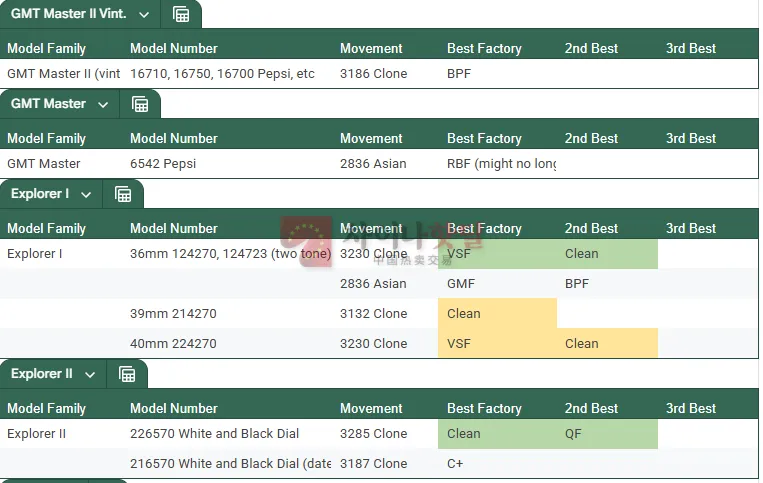This screenshot has width=763, height=483.
Task: Click Model Number header in GMT Master II Vint. table
Action: [x=174, y=49]
